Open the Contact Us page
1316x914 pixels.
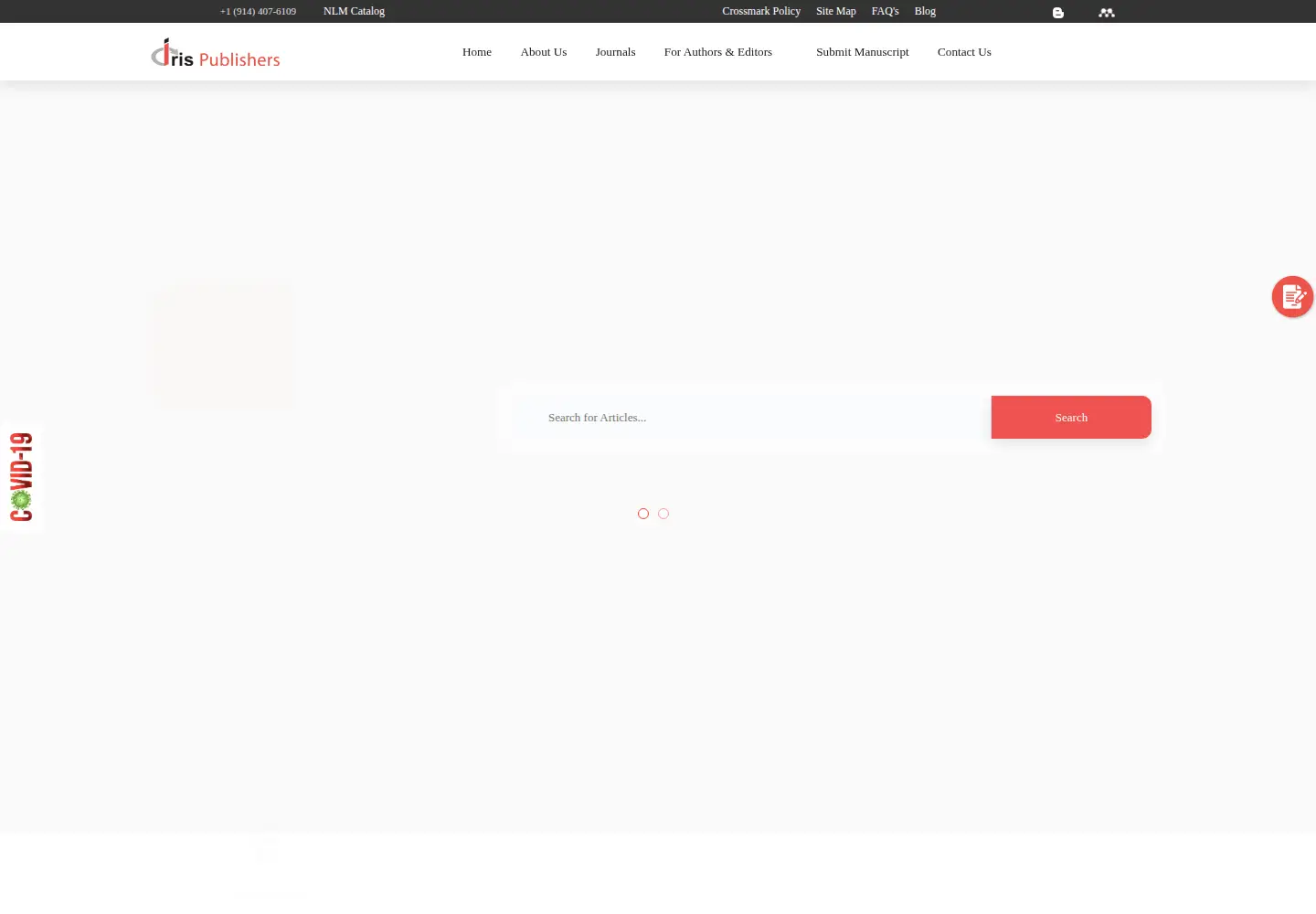coord(964,52)
